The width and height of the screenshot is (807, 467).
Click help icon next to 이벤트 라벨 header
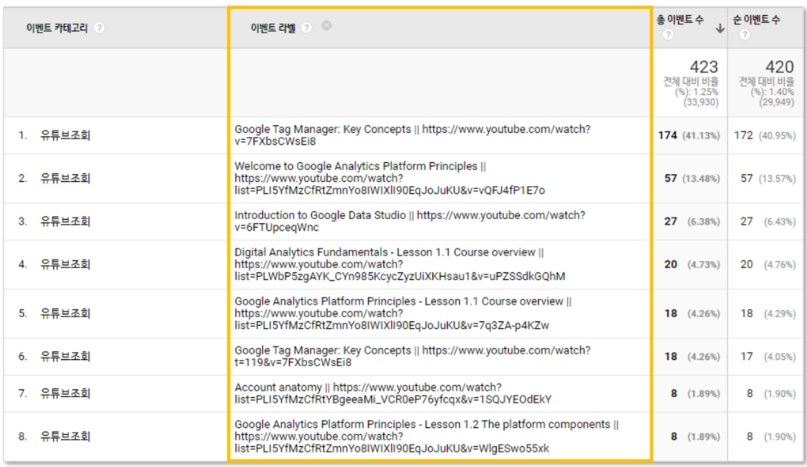(306, 28)
